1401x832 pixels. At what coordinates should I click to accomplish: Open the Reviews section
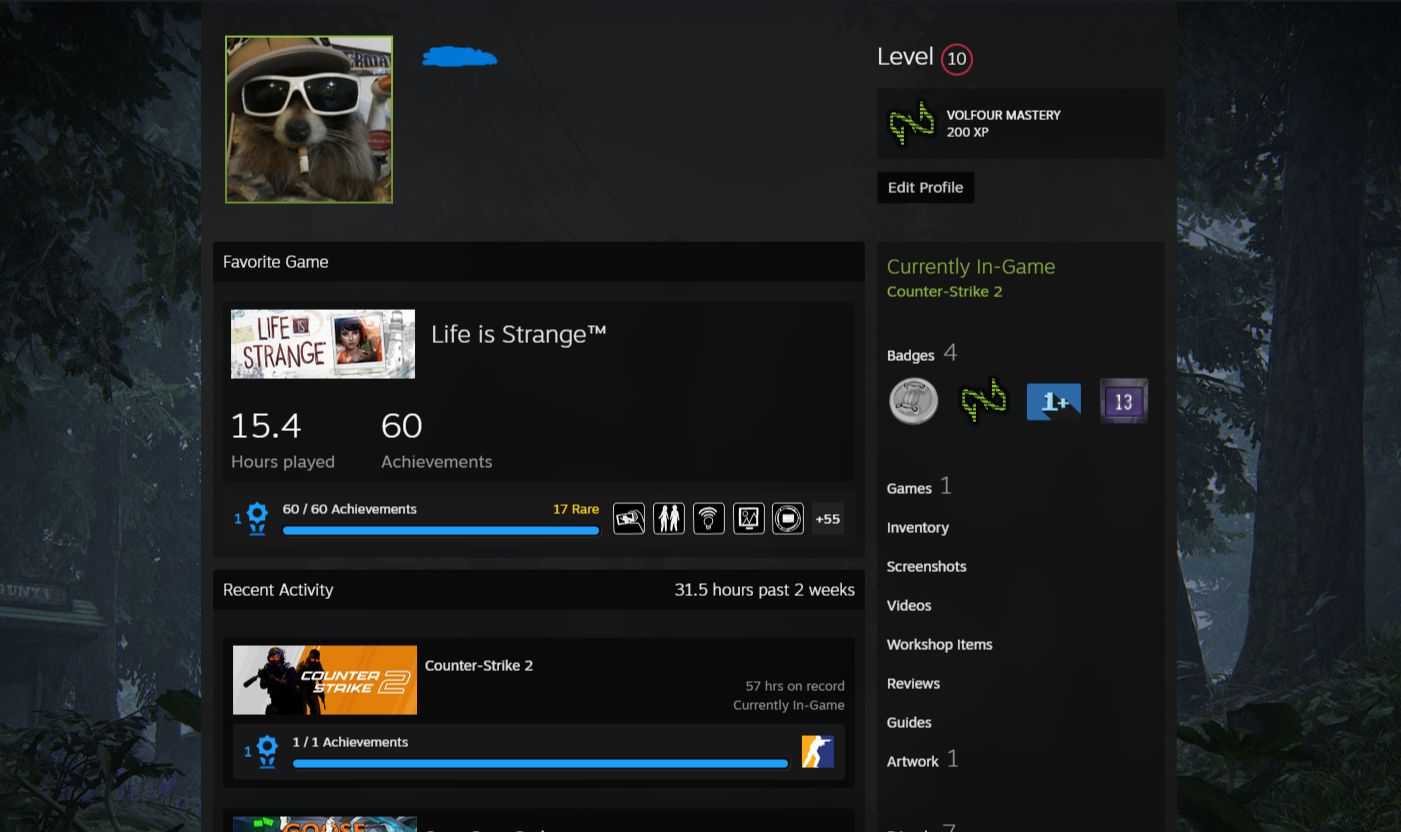click(x=913, y=683)
